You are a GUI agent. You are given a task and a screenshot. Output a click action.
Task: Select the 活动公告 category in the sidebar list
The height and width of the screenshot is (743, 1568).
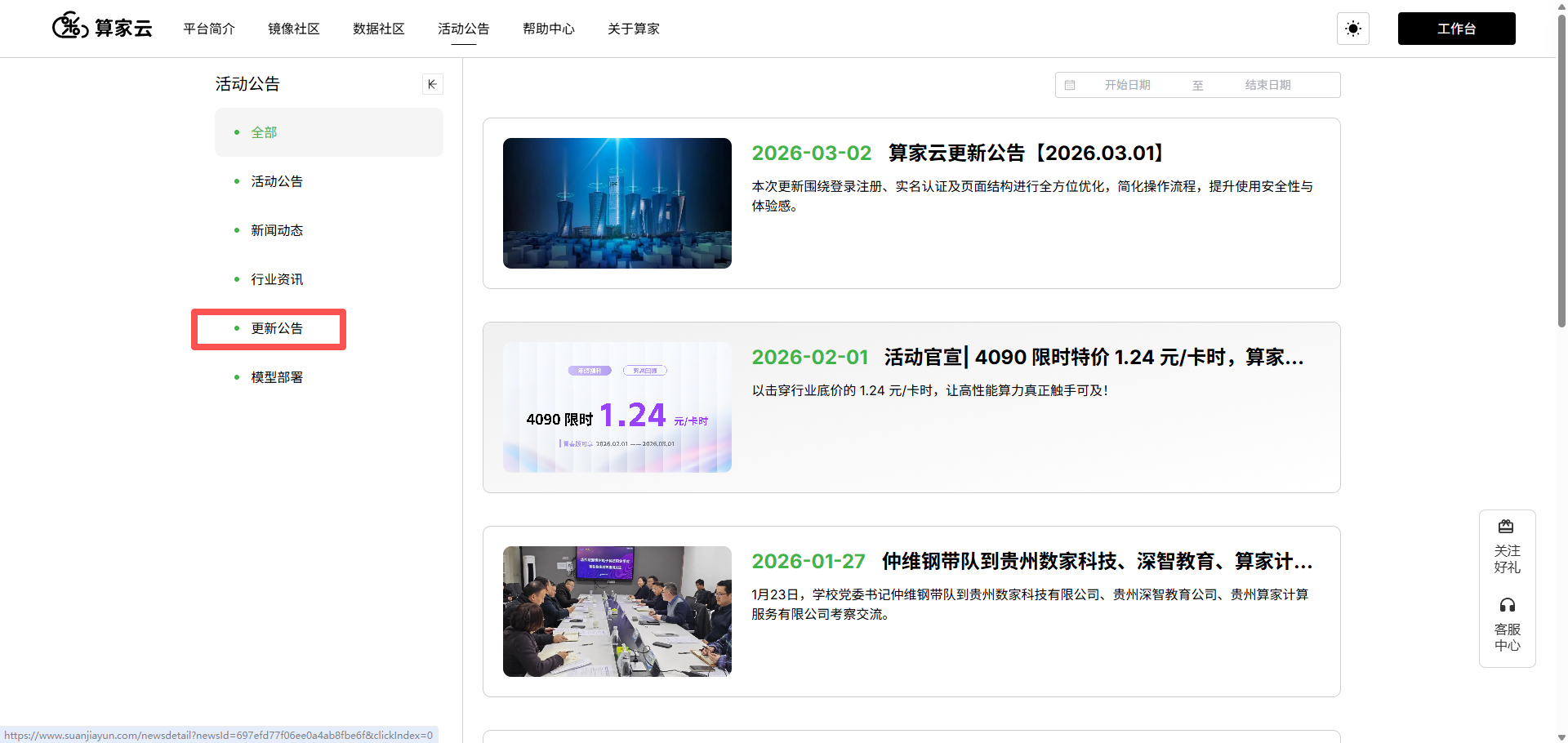pyautogui.click(x=329, y=181)
